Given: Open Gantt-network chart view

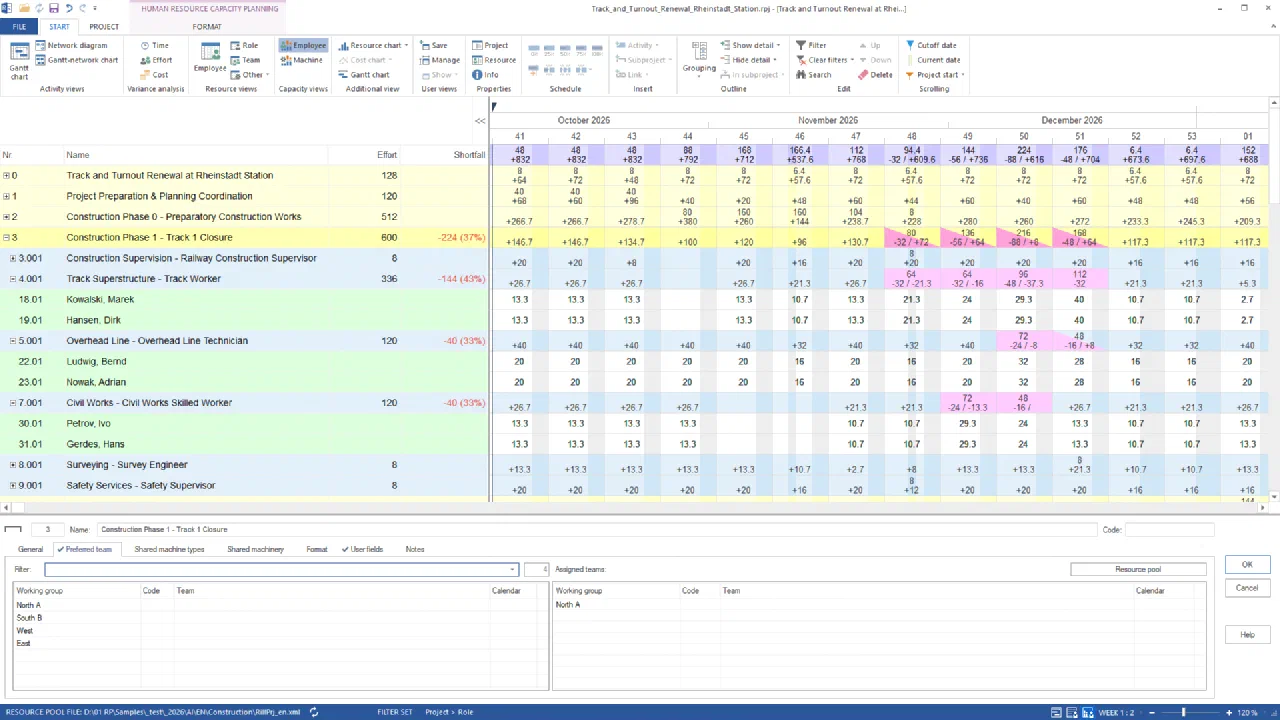Looking at the screenshot, I should tap(76, 60).
